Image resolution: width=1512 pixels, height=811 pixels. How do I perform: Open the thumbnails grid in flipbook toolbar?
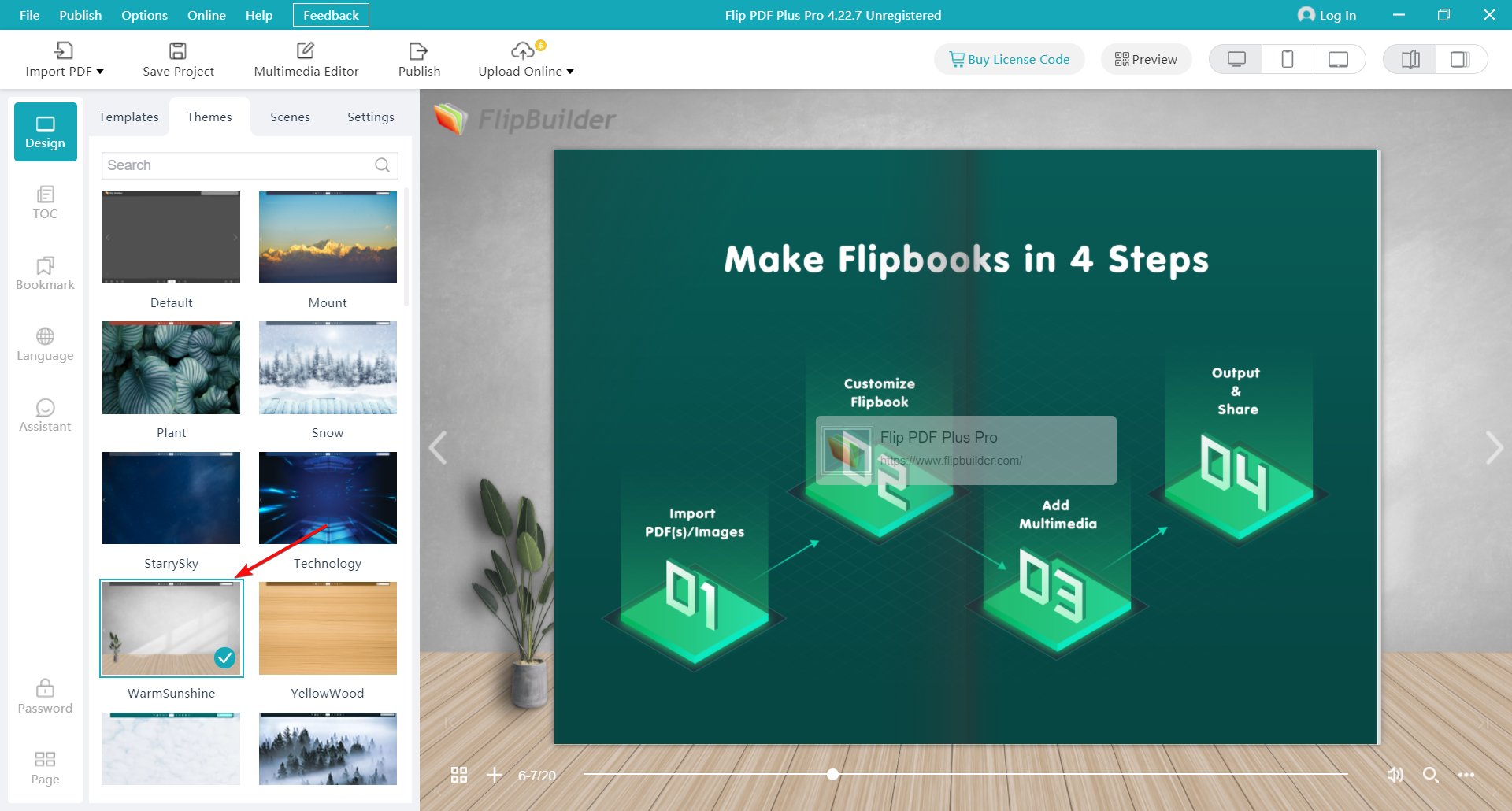point(459,775)
